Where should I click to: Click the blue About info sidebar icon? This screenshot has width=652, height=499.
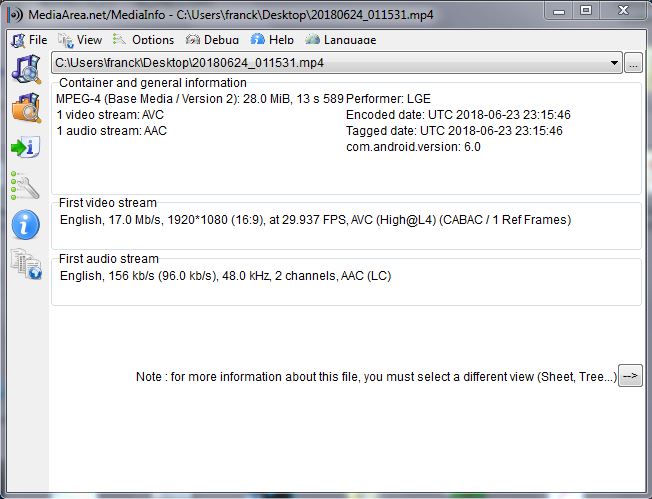pos(24,224)
